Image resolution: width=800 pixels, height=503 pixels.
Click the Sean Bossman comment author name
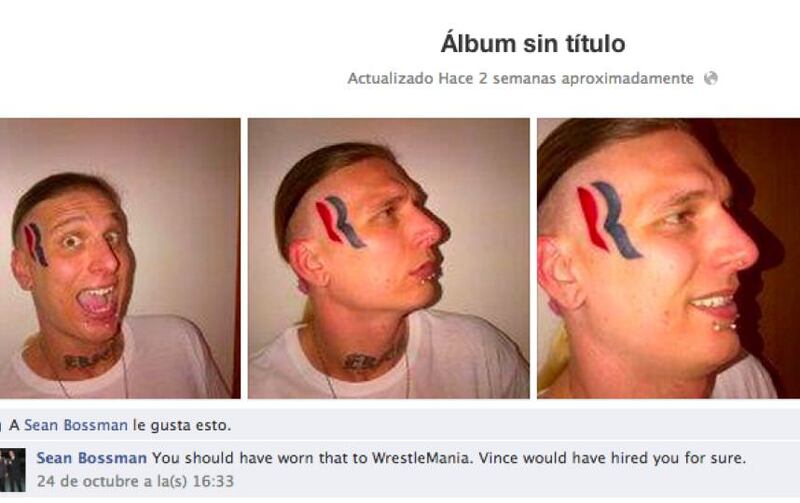tap(92, 458)
